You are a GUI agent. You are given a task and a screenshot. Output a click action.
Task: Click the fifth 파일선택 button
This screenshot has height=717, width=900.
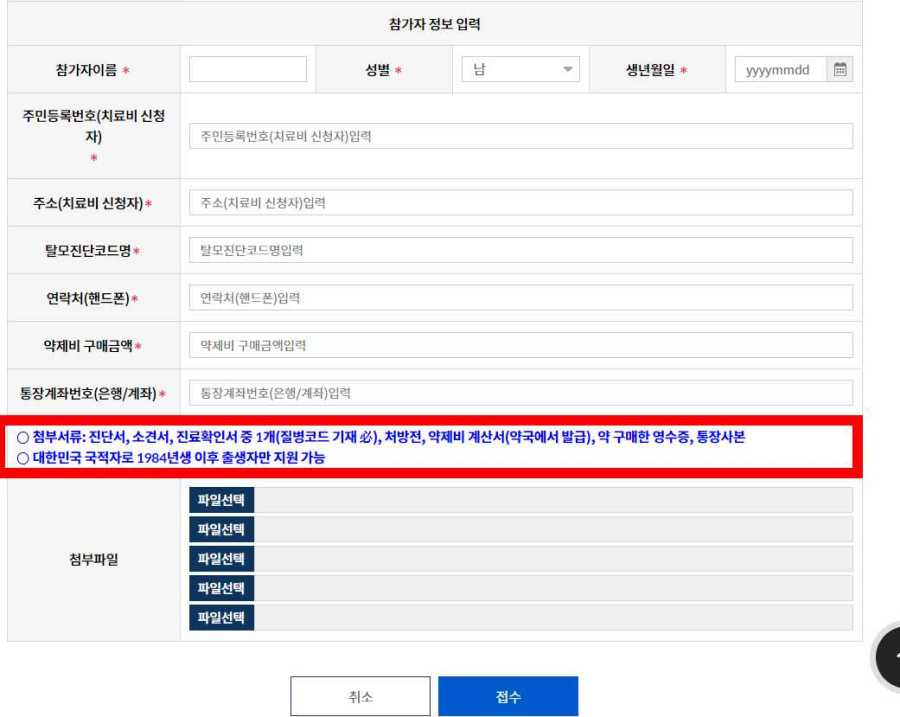222,618
